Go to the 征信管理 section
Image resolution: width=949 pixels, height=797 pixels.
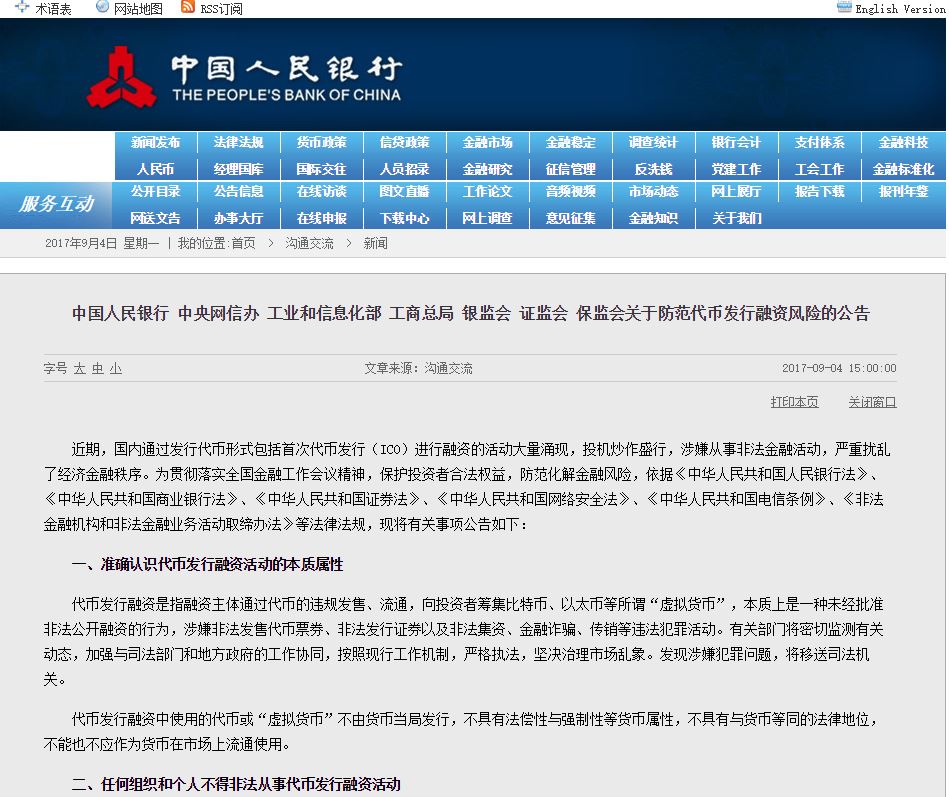(570, 169)
